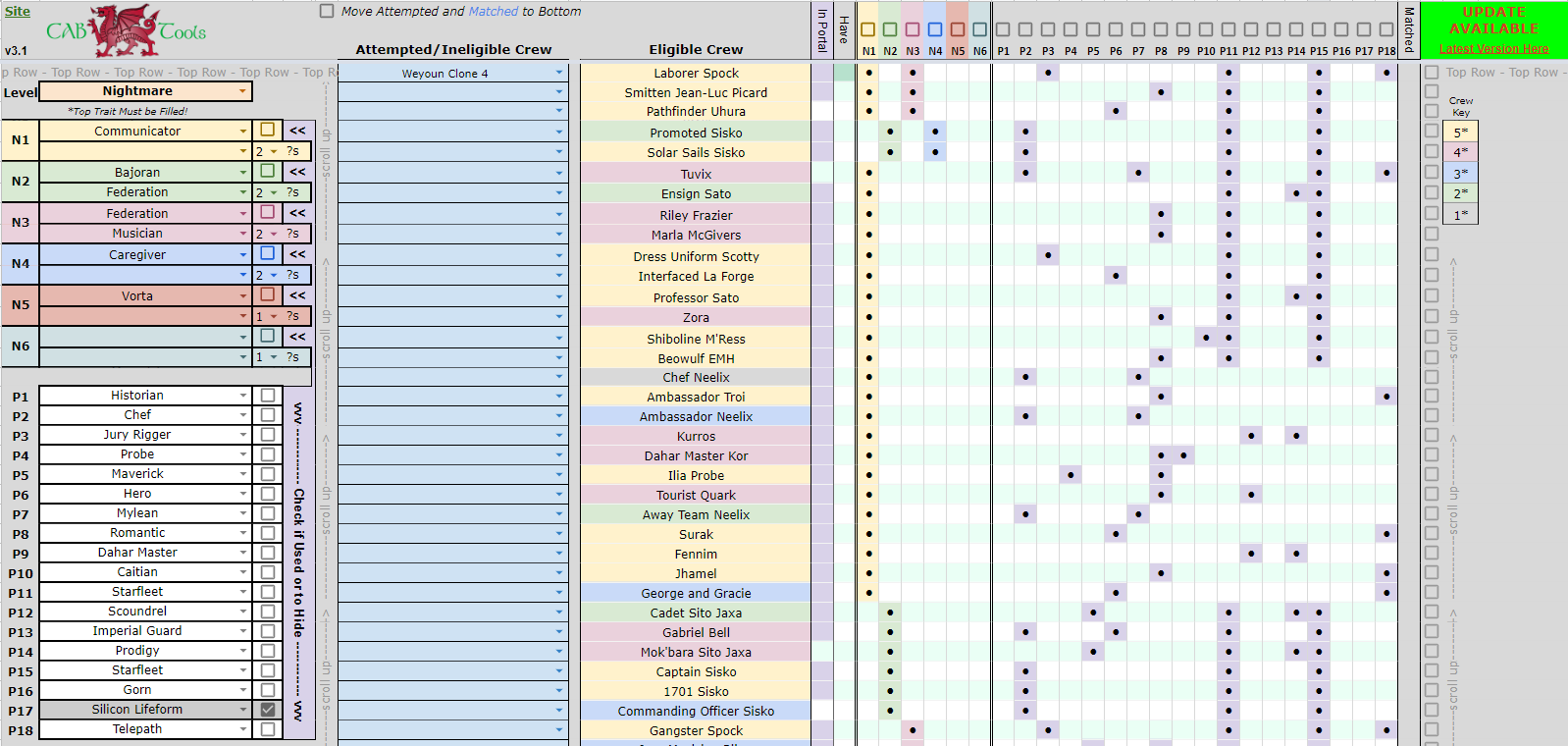This screenshot has height=746, width=1568.
Task: Click the ?s button in the N5 row
Action: (293, 316)
